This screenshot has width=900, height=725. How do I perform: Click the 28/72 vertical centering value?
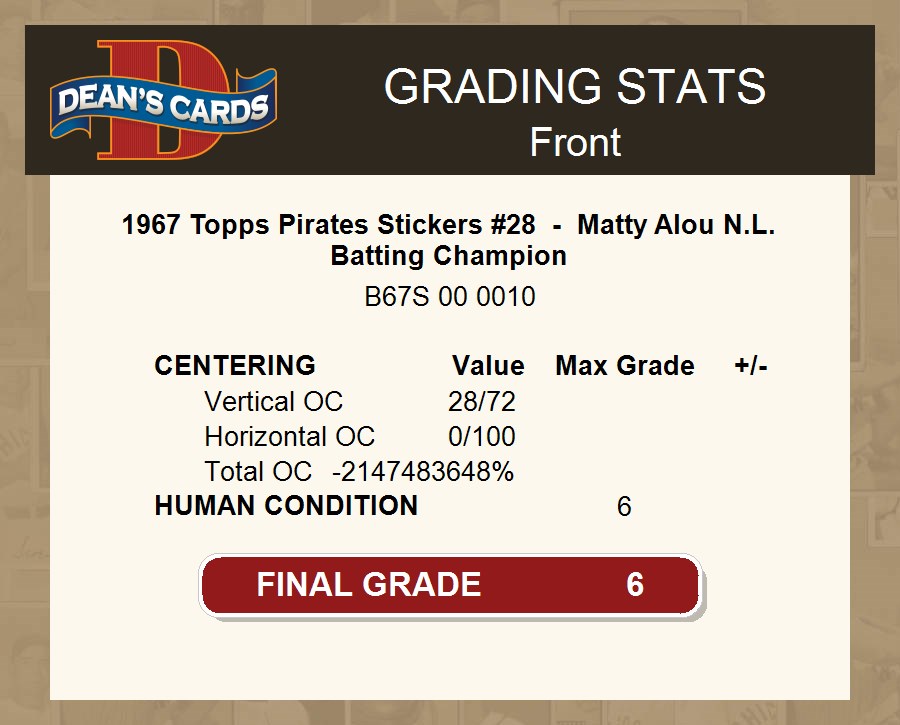tap(482, 401)
